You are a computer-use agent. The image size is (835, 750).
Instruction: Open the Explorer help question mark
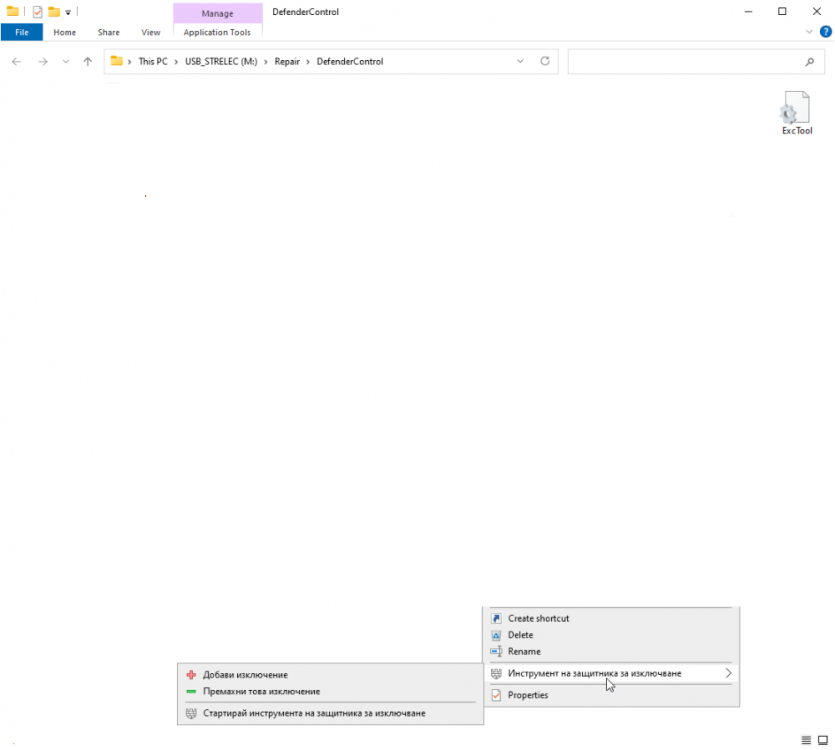tap(825, 32)
